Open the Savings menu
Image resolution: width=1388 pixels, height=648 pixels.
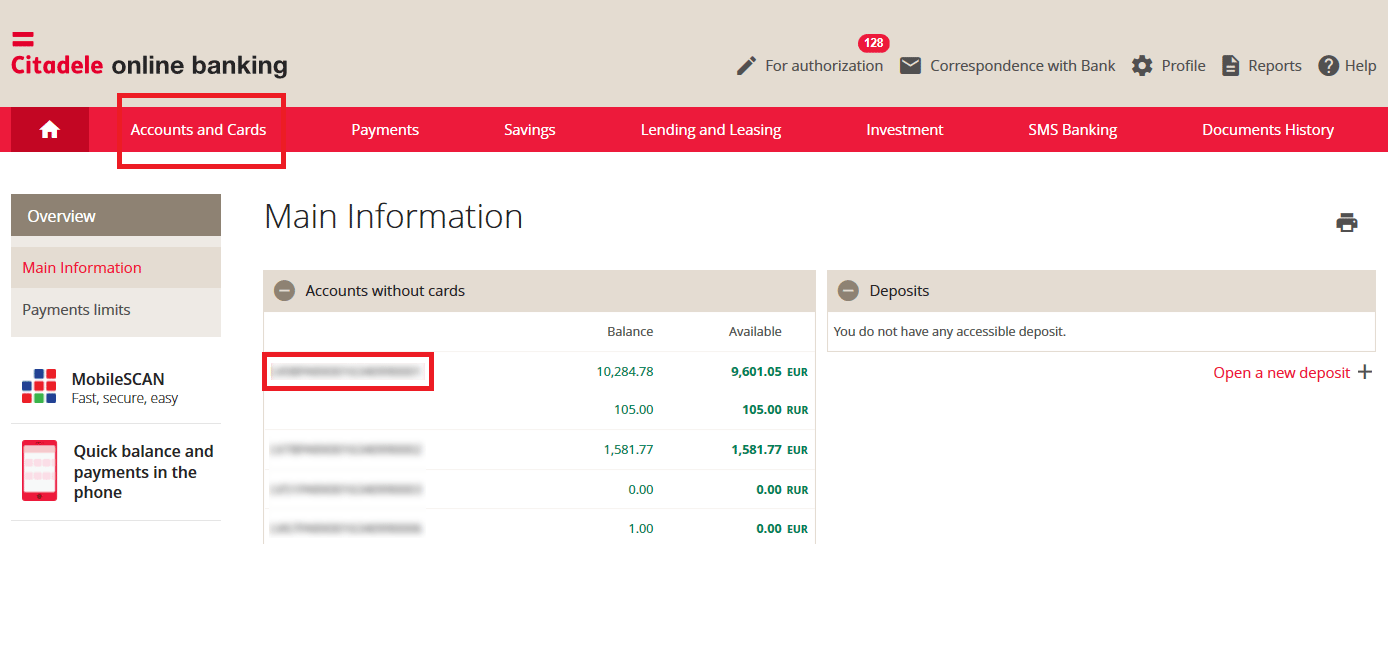click(x=530, y=130)
